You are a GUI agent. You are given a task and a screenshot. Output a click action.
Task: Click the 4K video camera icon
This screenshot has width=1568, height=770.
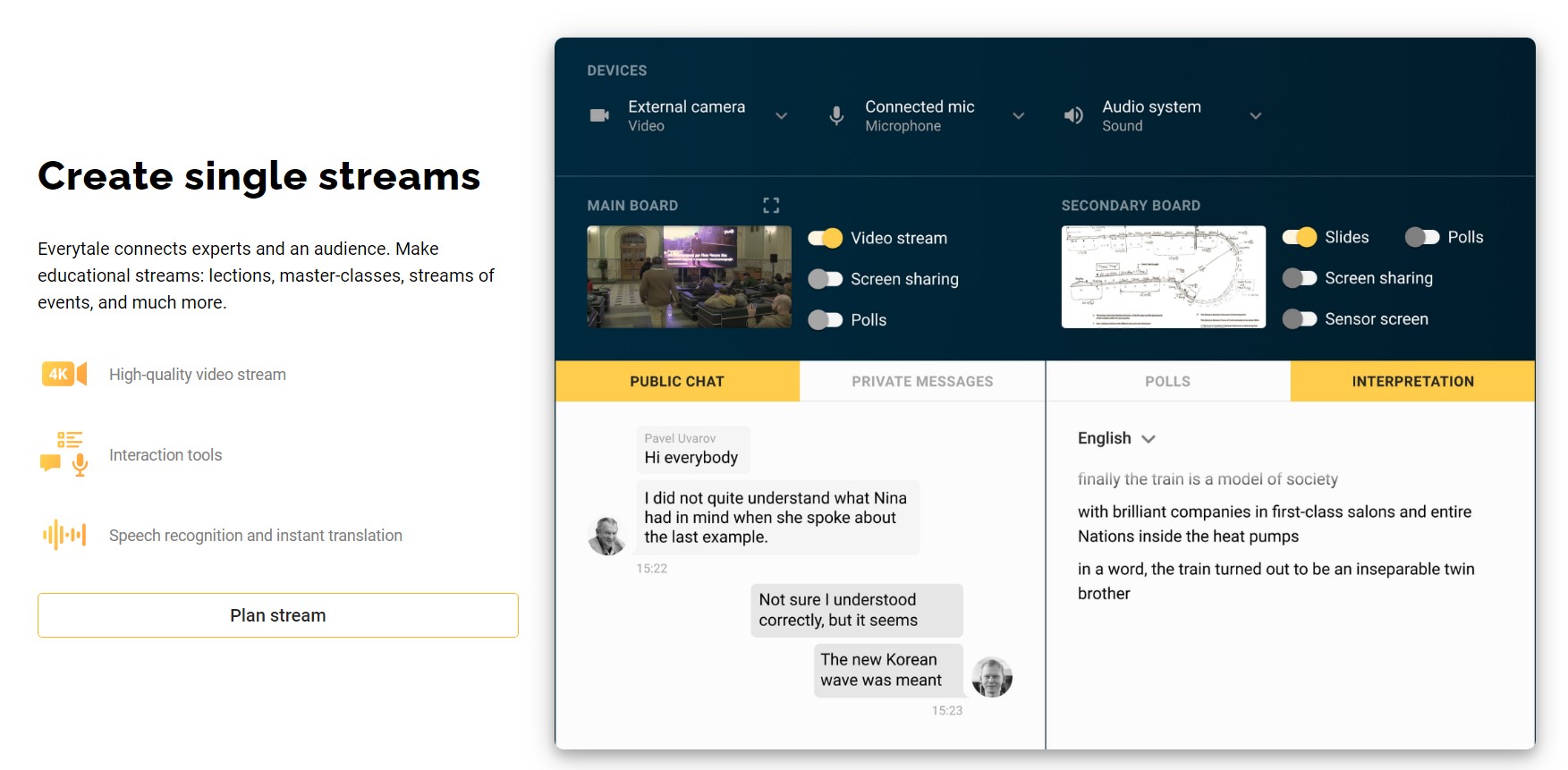coord(64,374)
